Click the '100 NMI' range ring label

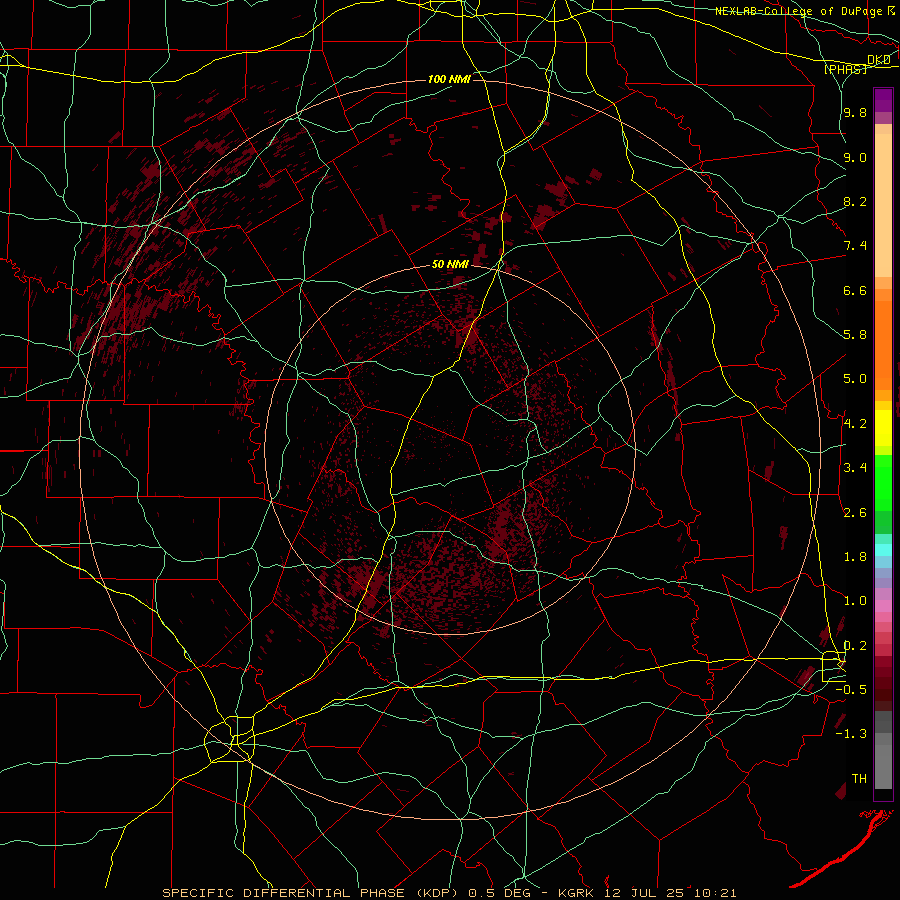point(449,79)
